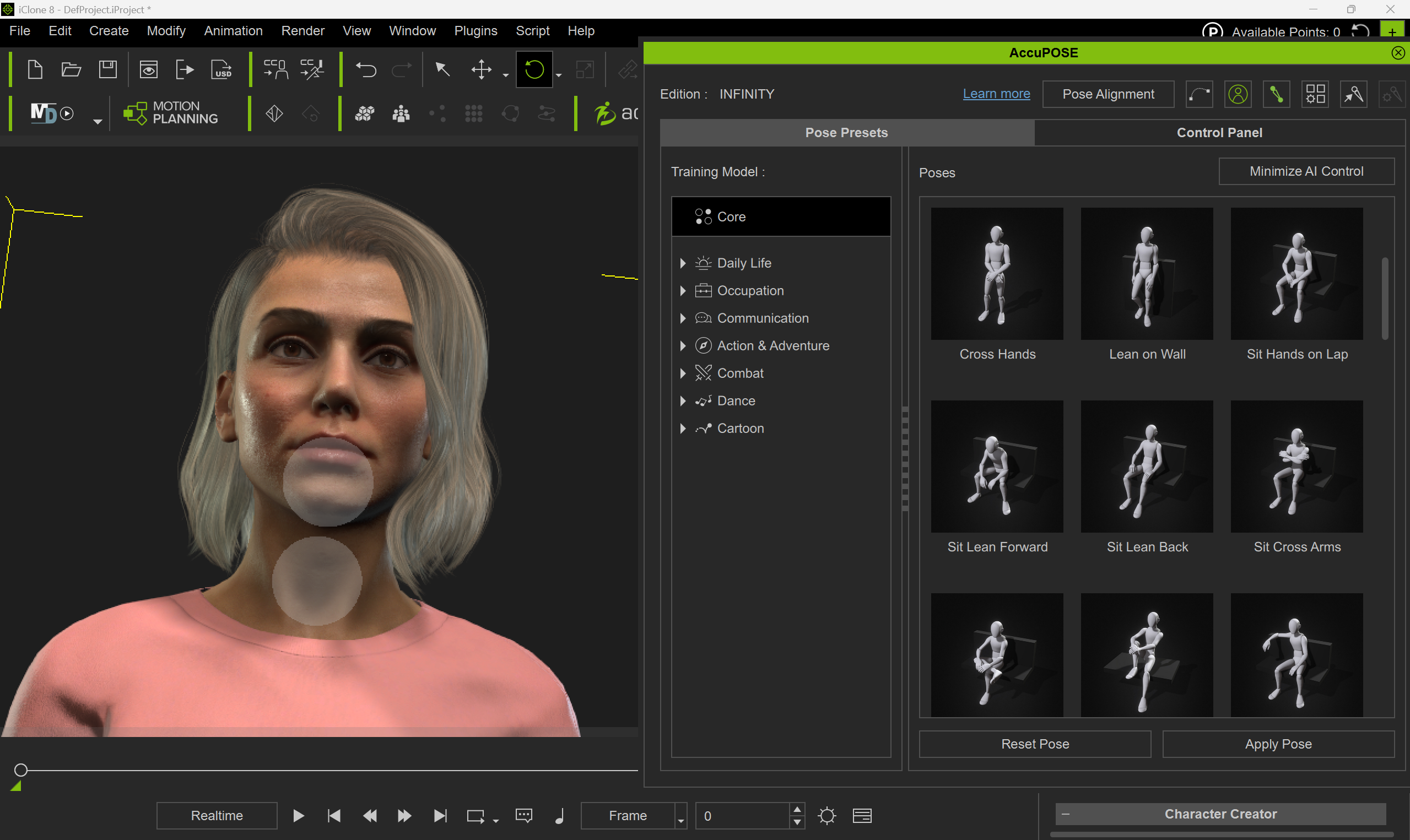Click the Reset Pose button
The width and height of the screenshot is (1410, 840).
click(1035, 744)
